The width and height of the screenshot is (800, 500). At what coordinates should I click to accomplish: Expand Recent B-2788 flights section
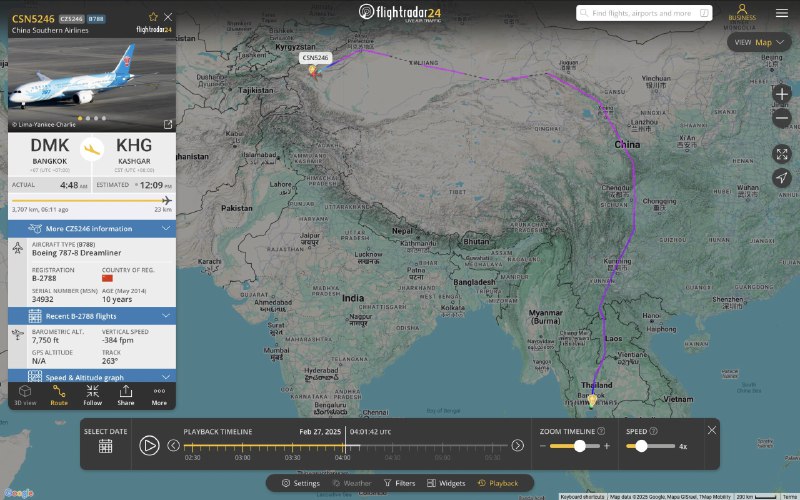tap(92, 316)
